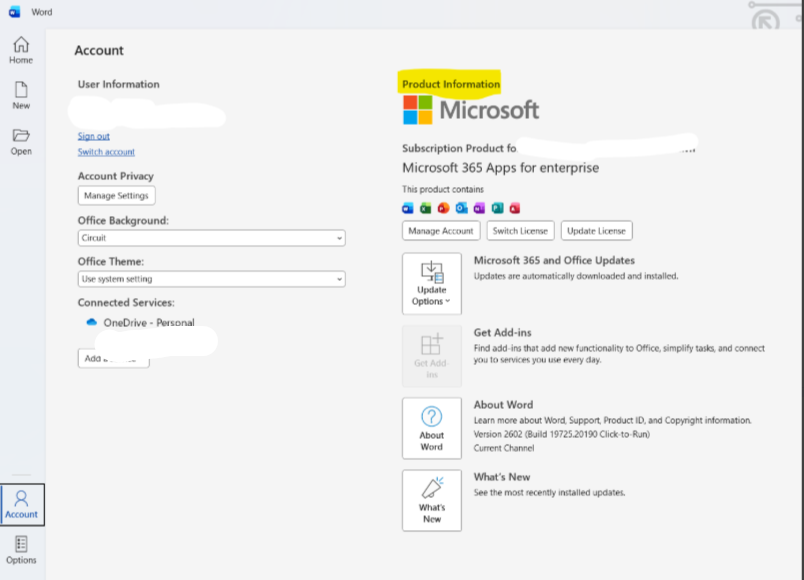Click the Sign out link

[93, 136]
